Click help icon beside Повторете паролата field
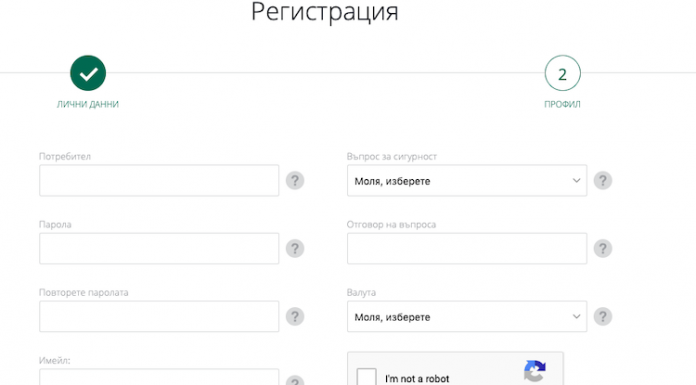Viewport: 696px width, 385px height. click(295, 317)
